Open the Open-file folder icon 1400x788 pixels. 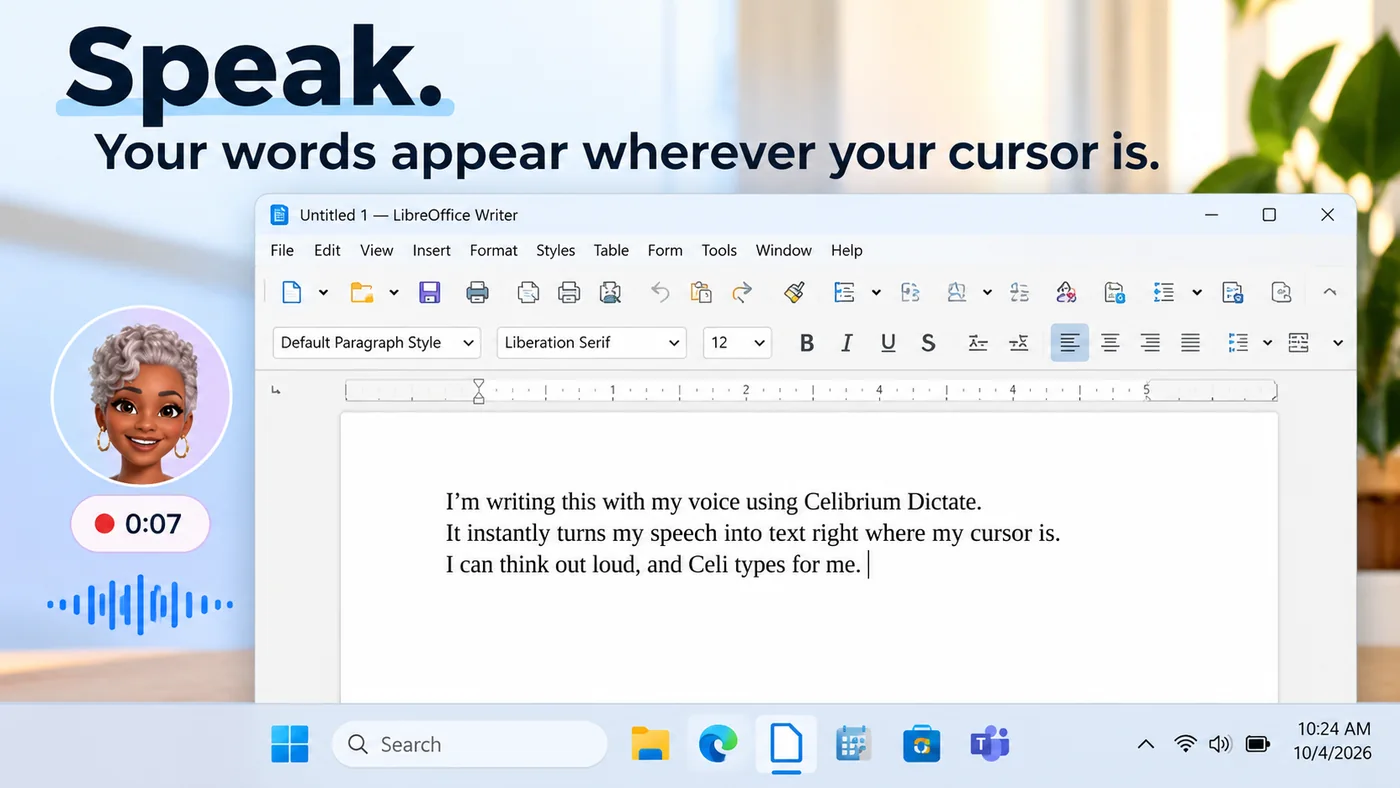[x=361, y=292]
